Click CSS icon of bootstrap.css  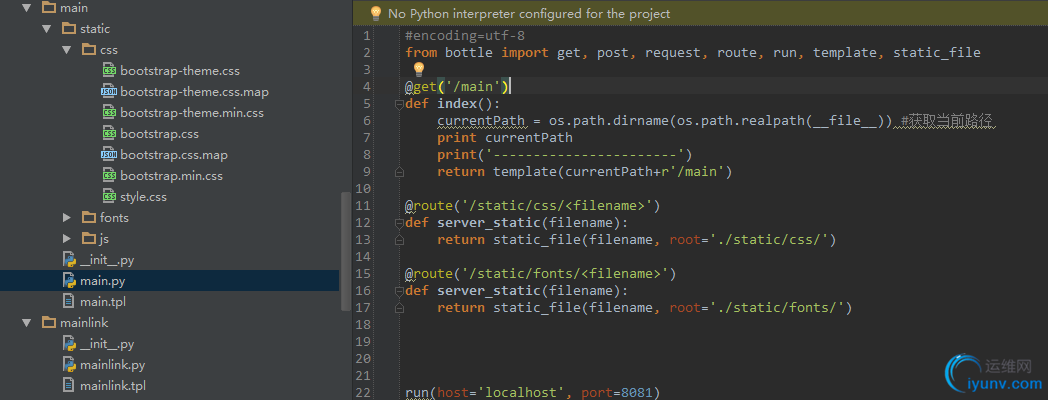110,134
